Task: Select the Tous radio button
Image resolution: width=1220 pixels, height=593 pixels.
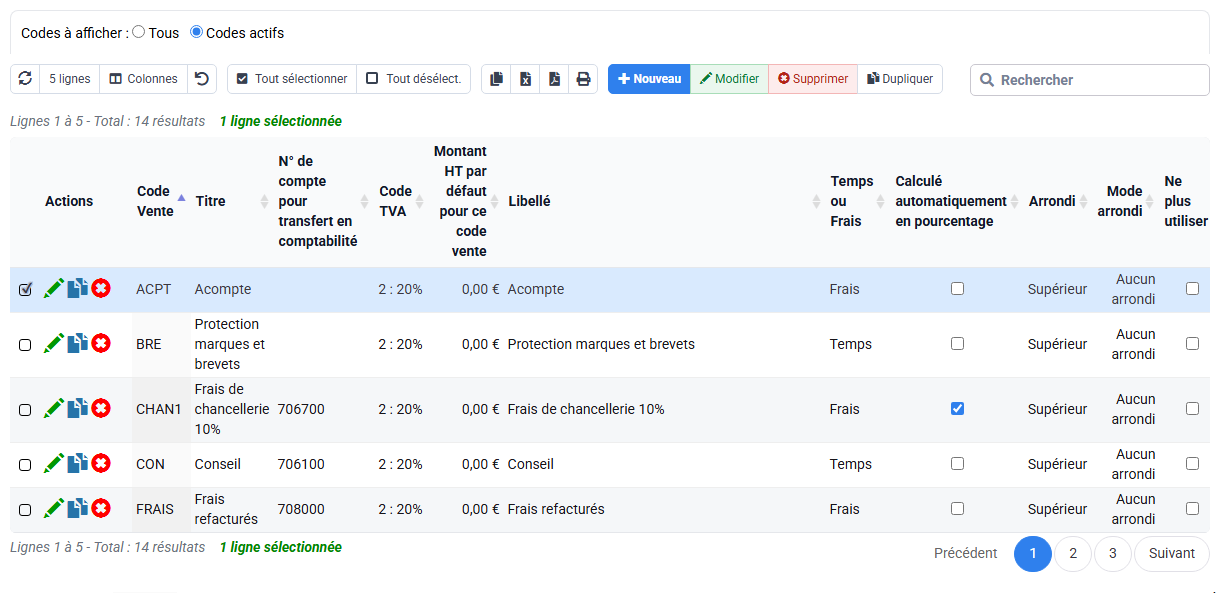Action: click(139, 32)
